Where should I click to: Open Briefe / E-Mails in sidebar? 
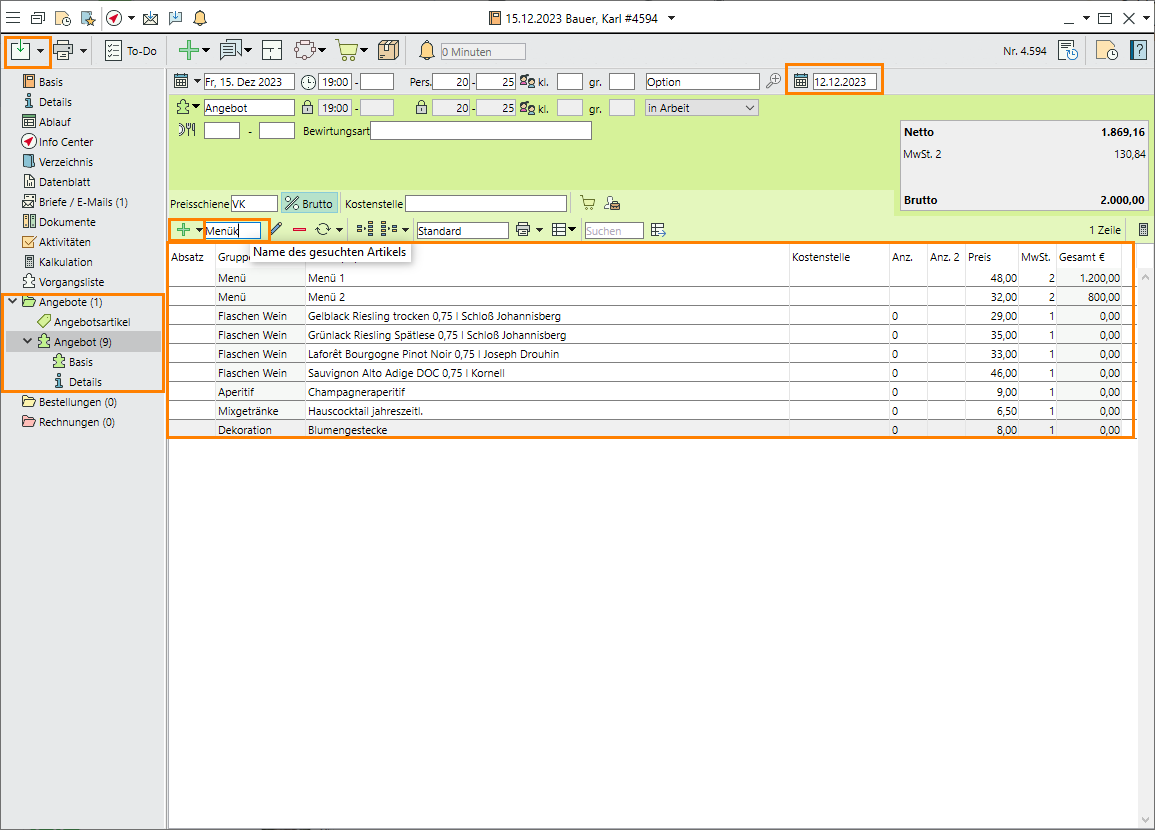[x=83, y=202]
